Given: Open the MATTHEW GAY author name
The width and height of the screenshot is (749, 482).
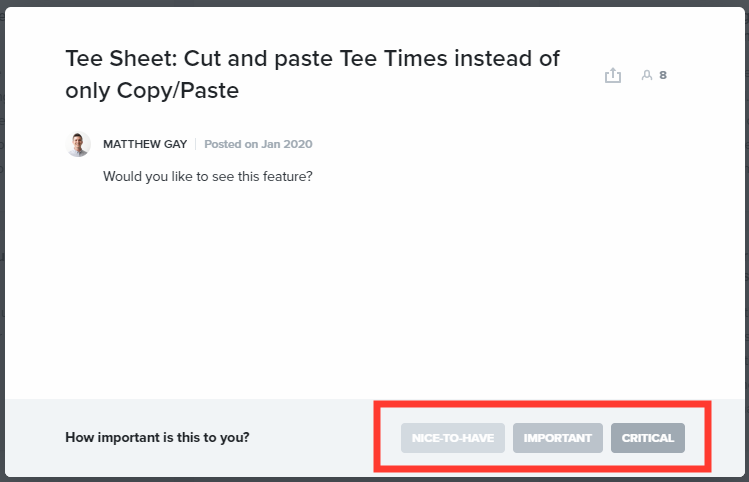Looking at the screenshot, I should click(146, 144).
